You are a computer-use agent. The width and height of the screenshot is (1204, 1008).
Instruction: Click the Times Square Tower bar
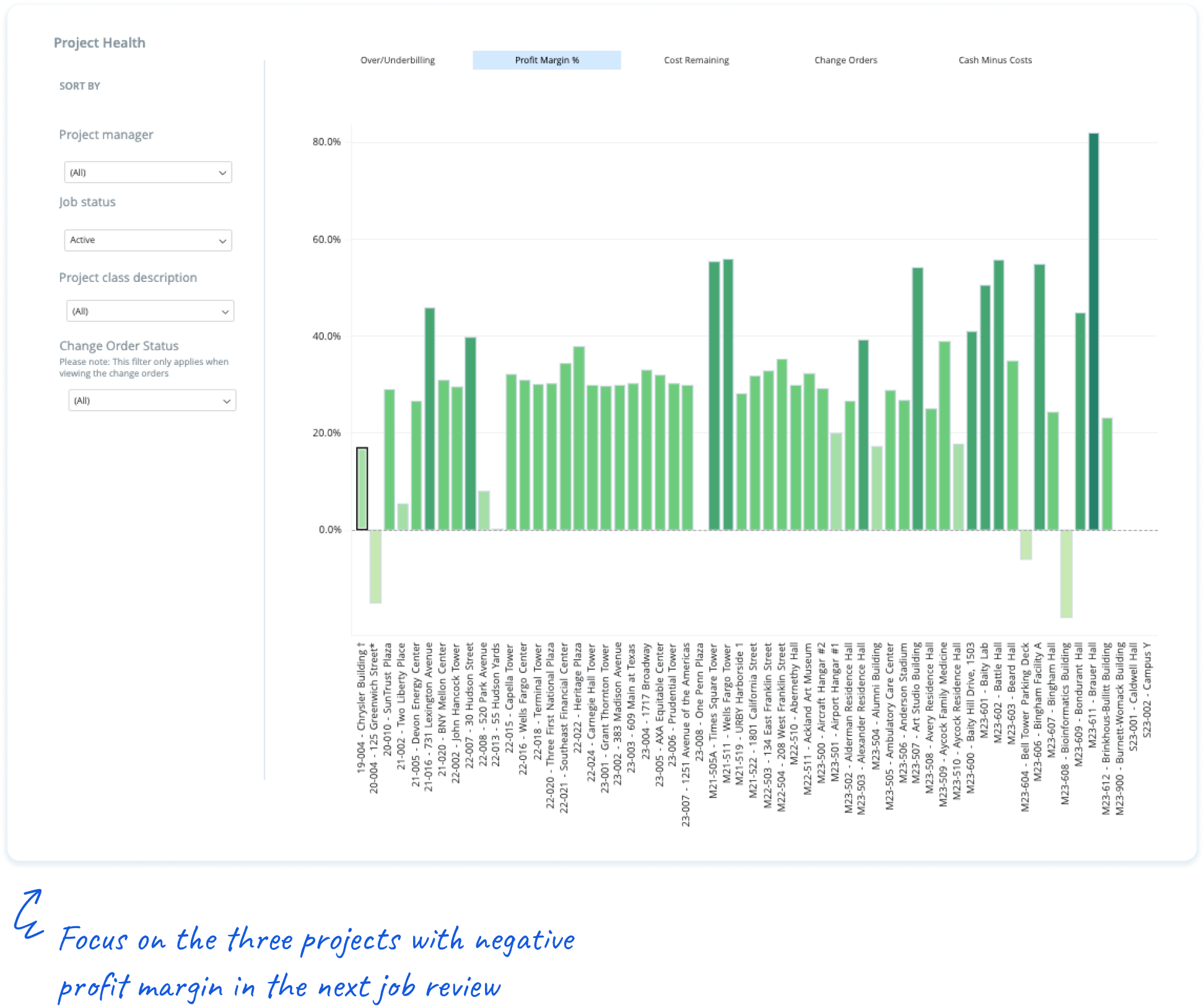(x=714, y=396)
